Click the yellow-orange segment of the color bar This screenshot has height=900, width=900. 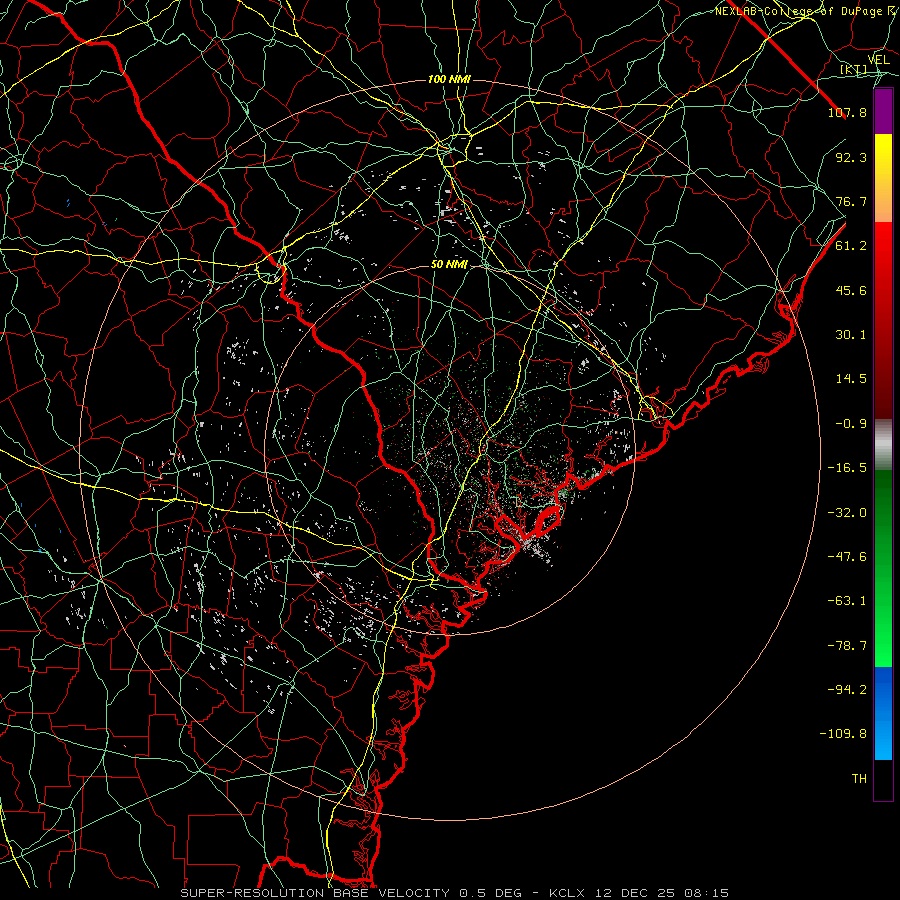883,178
